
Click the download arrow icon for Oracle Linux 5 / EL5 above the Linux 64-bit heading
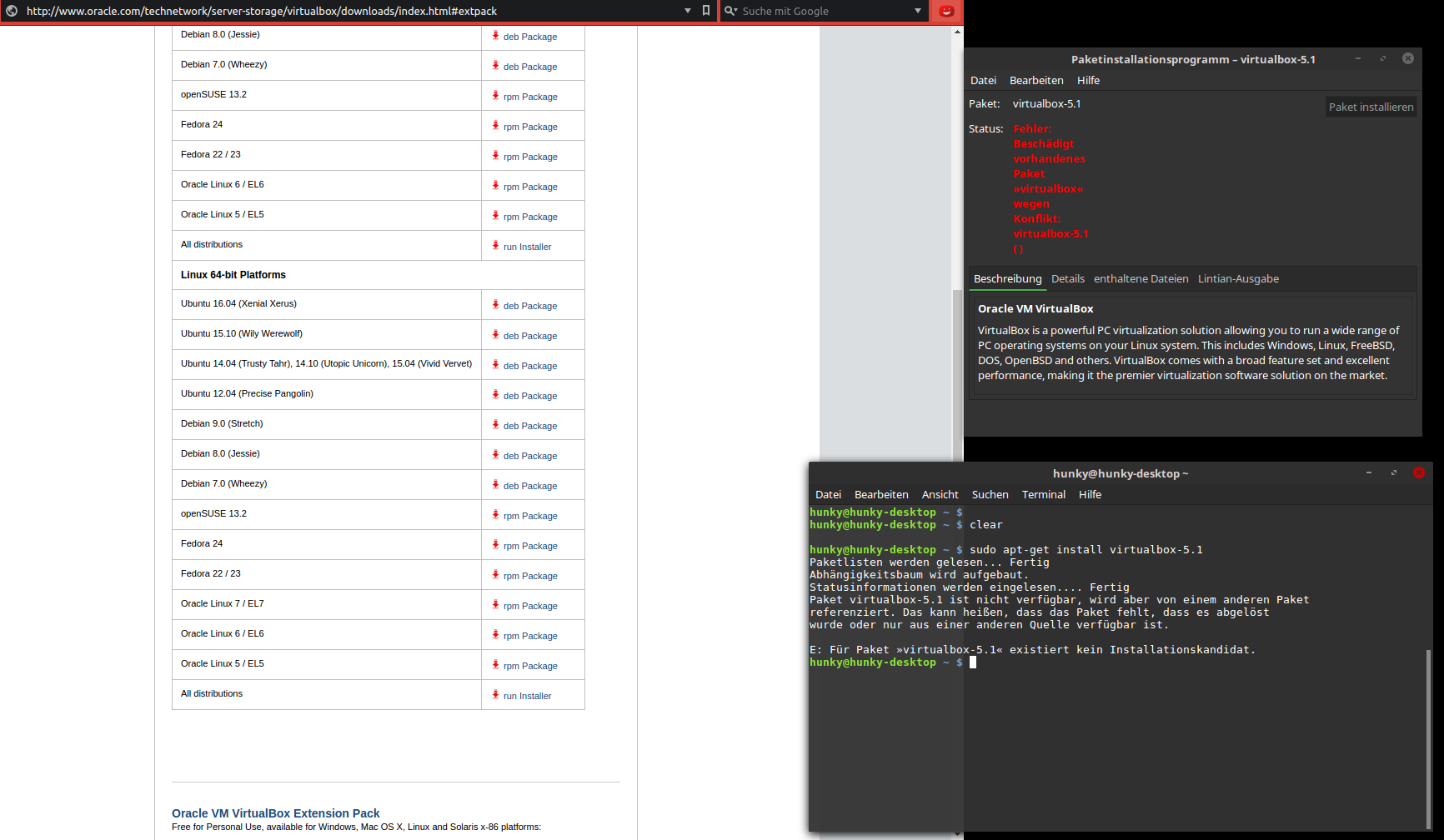coord(495,215)
